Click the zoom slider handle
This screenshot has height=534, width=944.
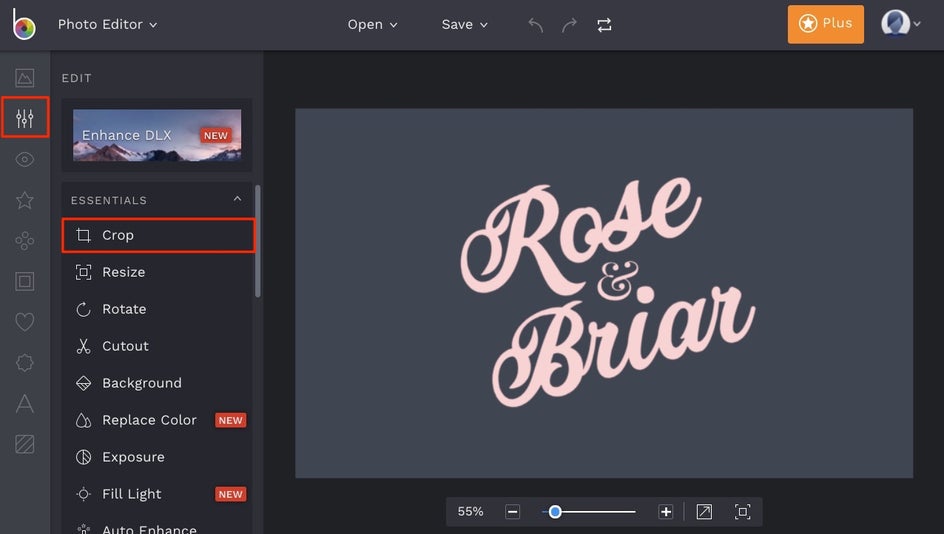[x=555, y=512]
